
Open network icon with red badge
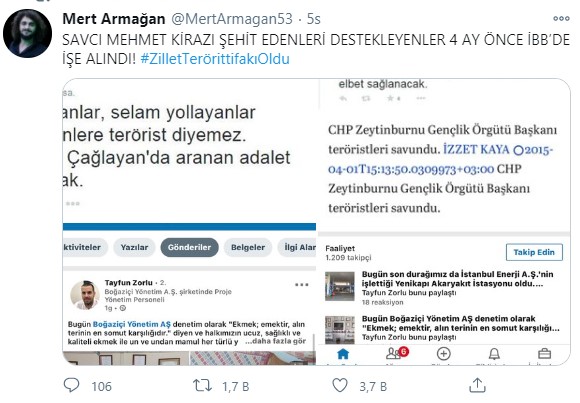[x=396, y=353]
